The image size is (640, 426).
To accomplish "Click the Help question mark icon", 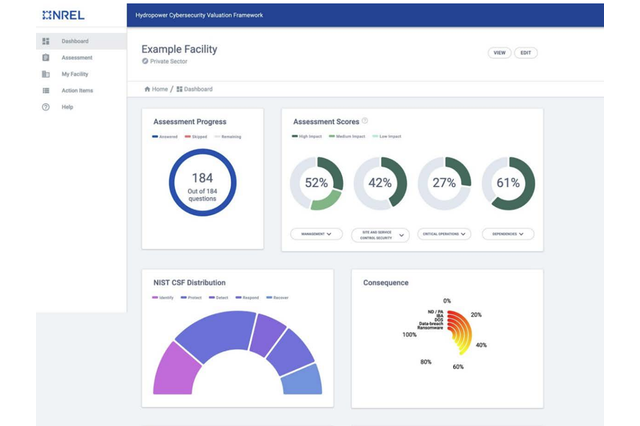I will coord(46,107).
